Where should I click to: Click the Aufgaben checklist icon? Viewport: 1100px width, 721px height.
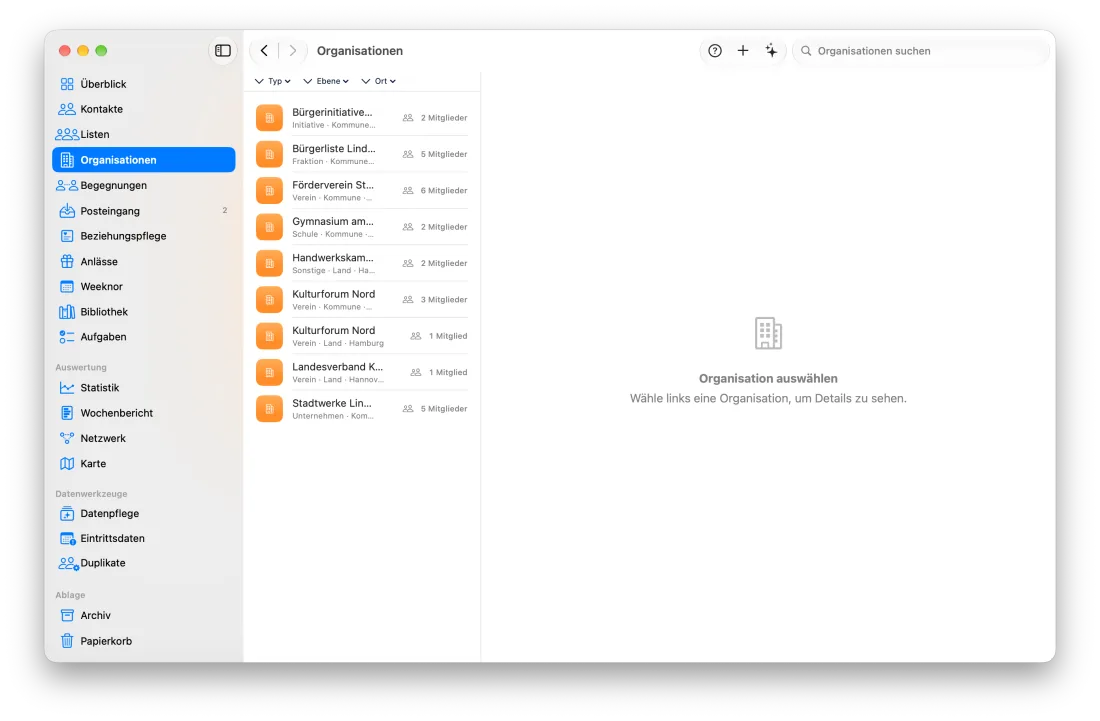[x=67, y=337]
